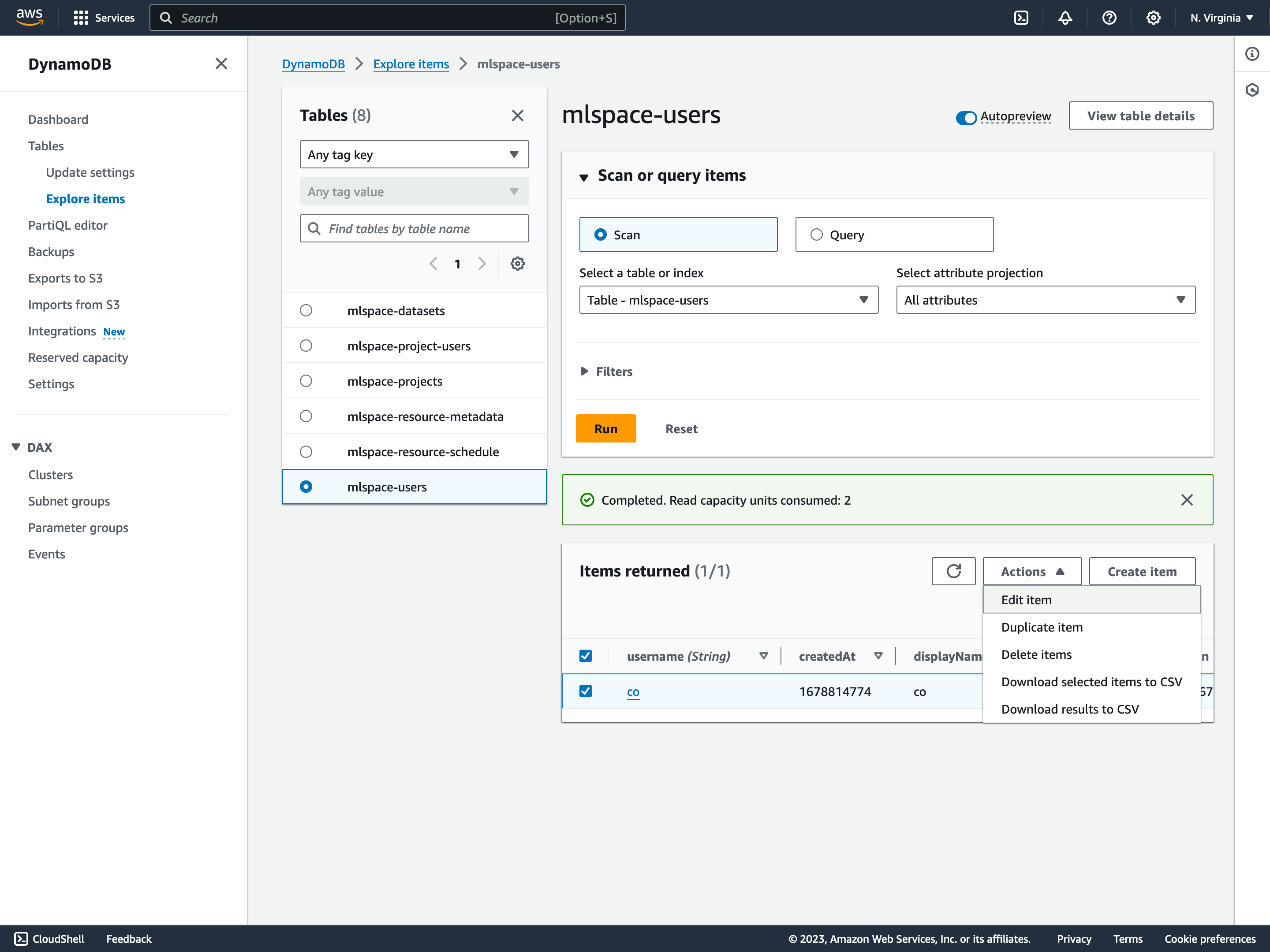
Task: Open Integrations New in sidebar
Action: coord(76,331)
